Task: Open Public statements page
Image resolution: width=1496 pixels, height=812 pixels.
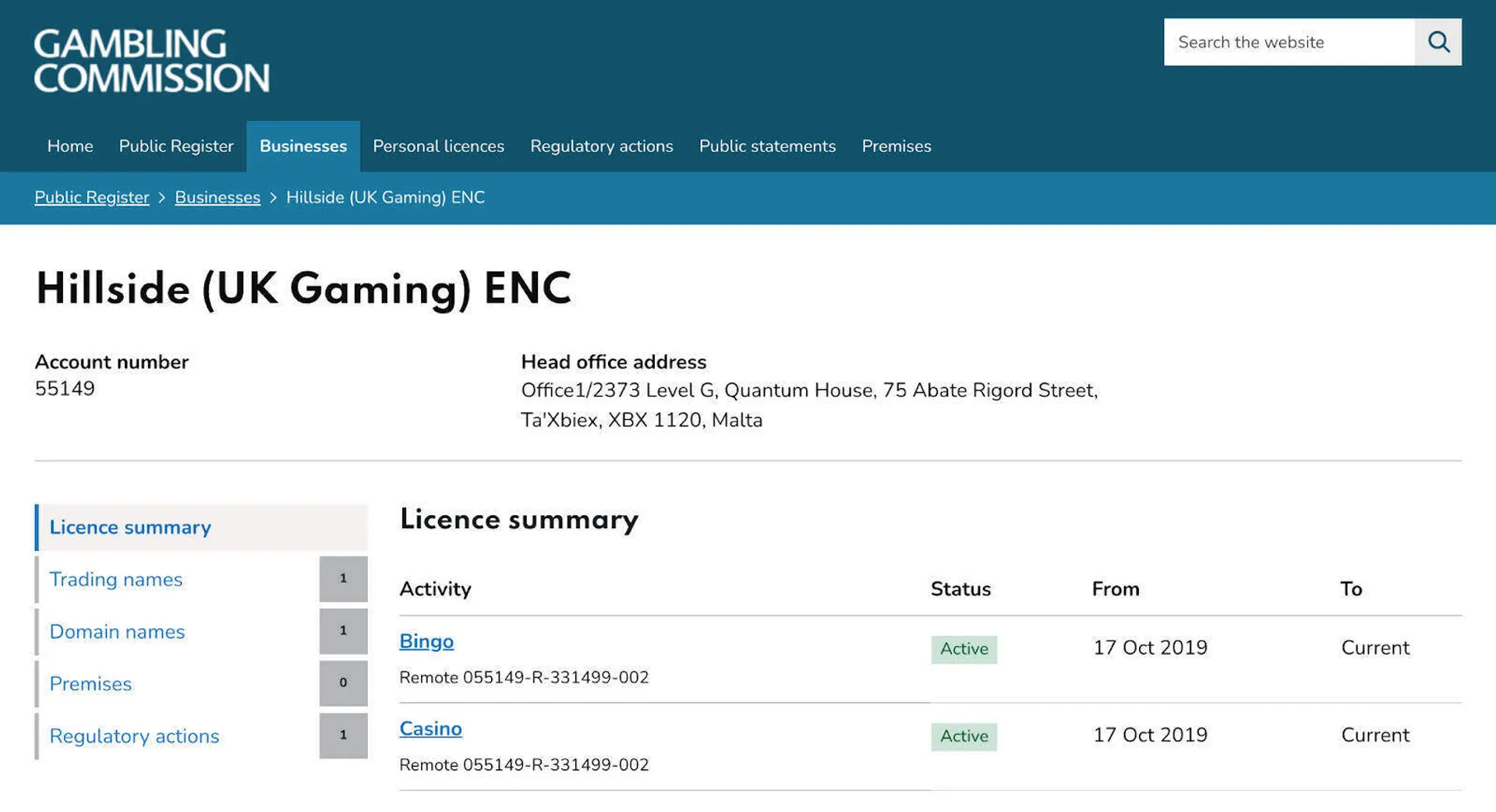Action: point(767,147)
